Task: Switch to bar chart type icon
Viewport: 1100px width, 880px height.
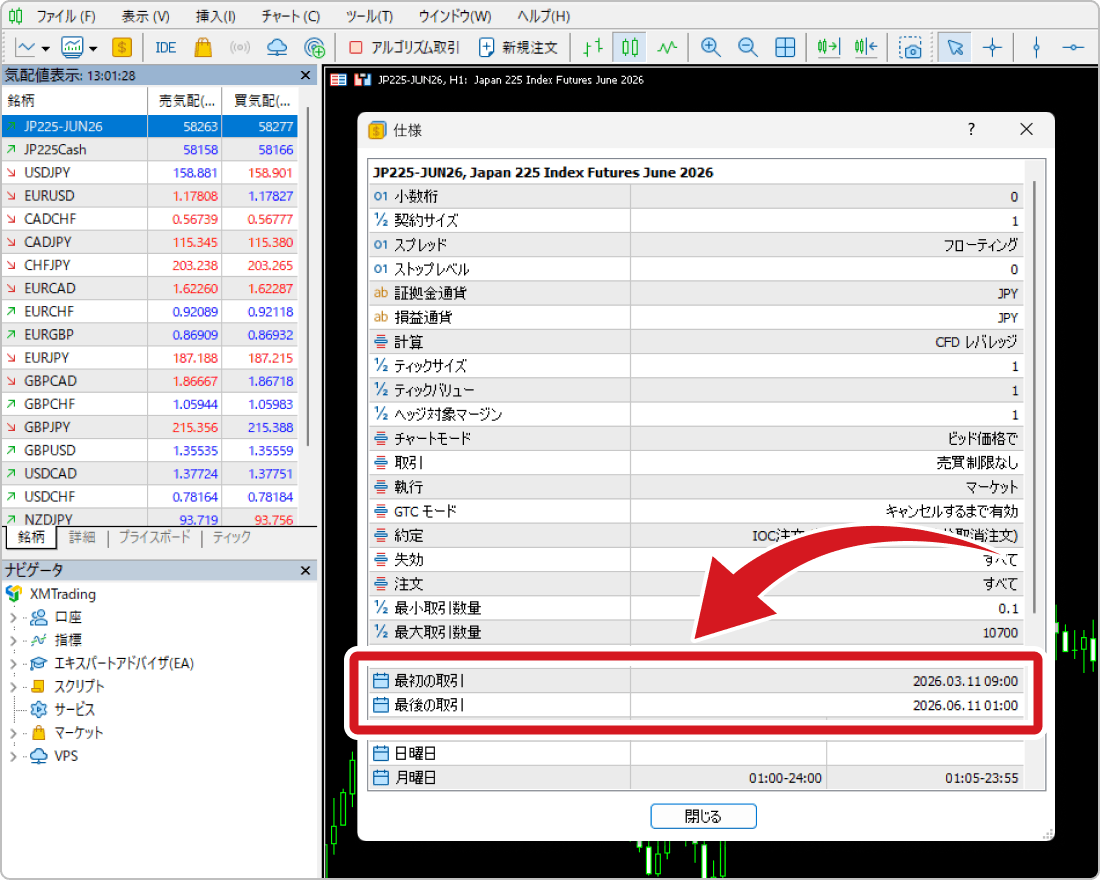Action: [x=593, y=47]
